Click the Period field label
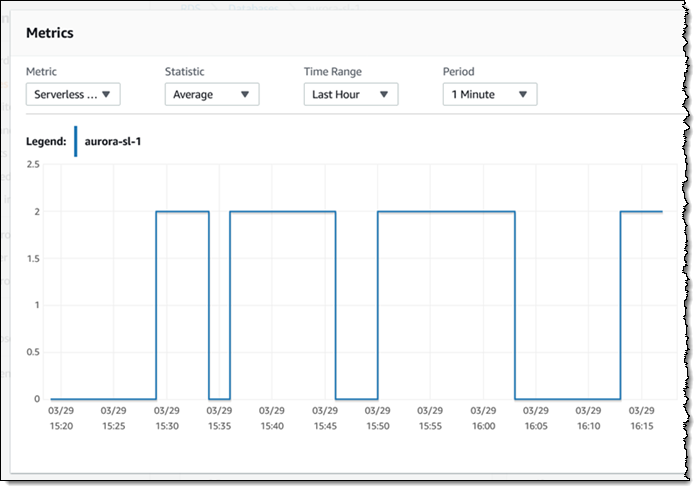 tap(459, 72)
